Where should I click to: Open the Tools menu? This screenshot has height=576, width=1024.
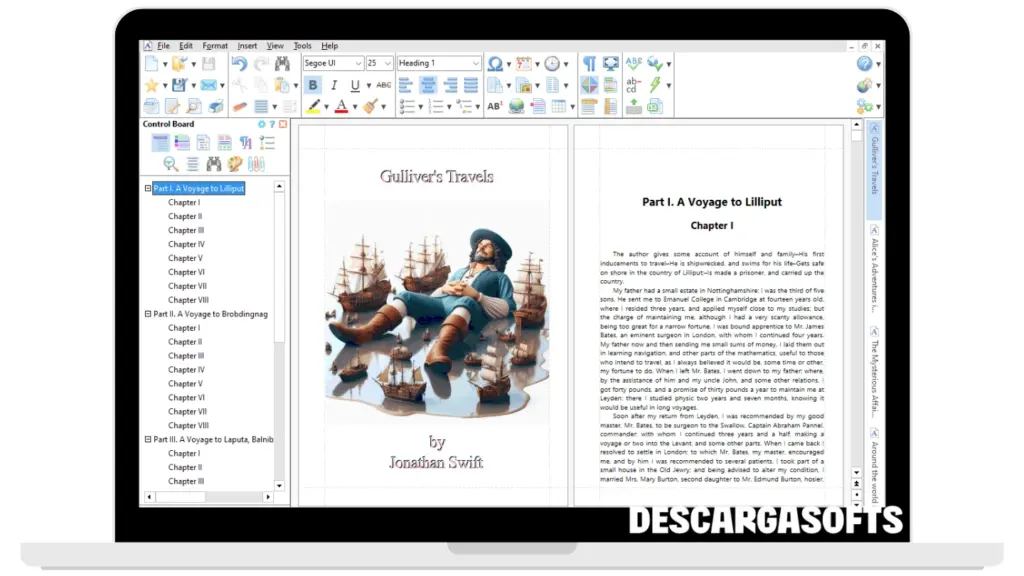tap(302, 46)
